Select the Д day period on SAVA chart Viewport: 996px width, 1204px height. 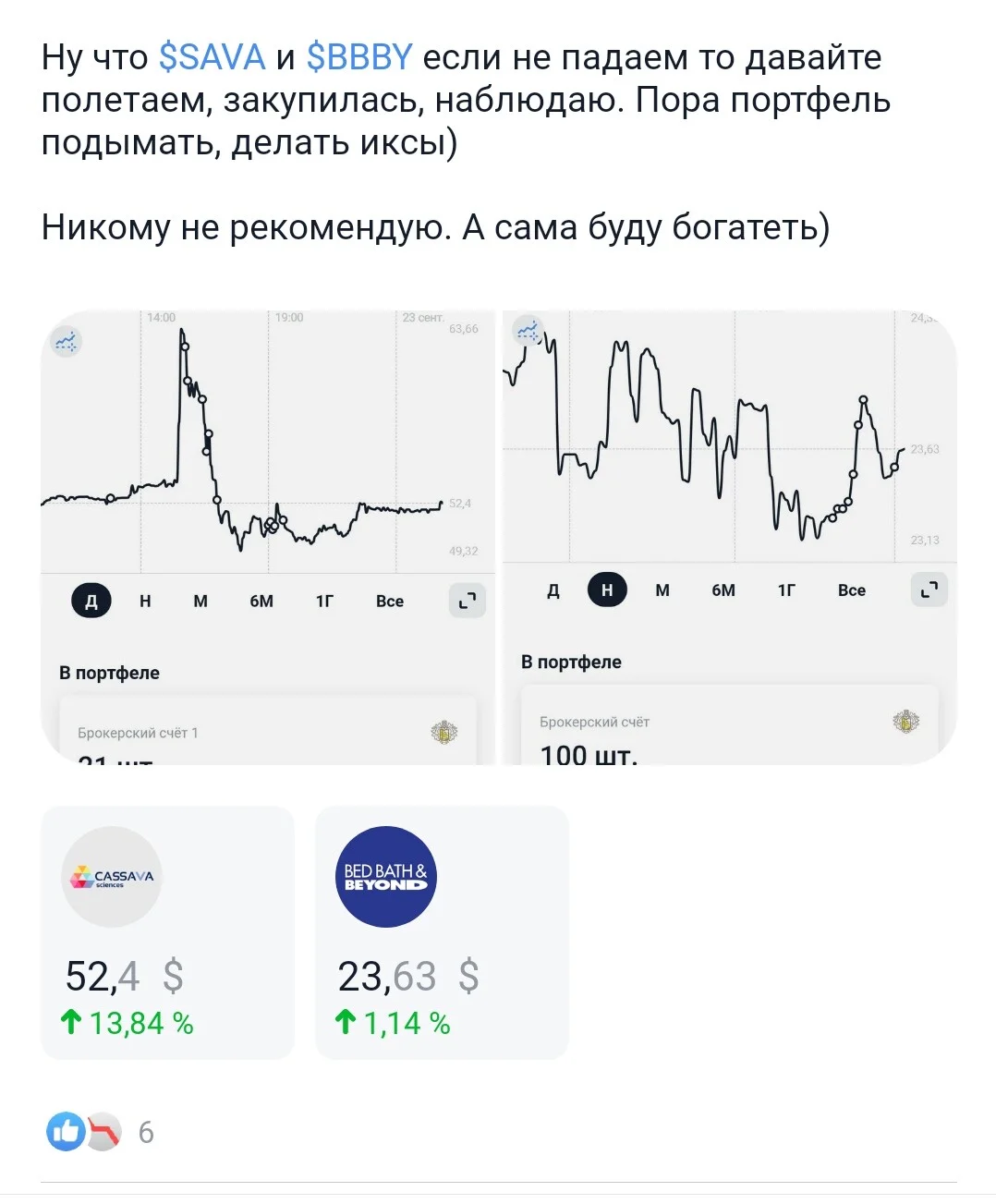(x=91, y=601)
